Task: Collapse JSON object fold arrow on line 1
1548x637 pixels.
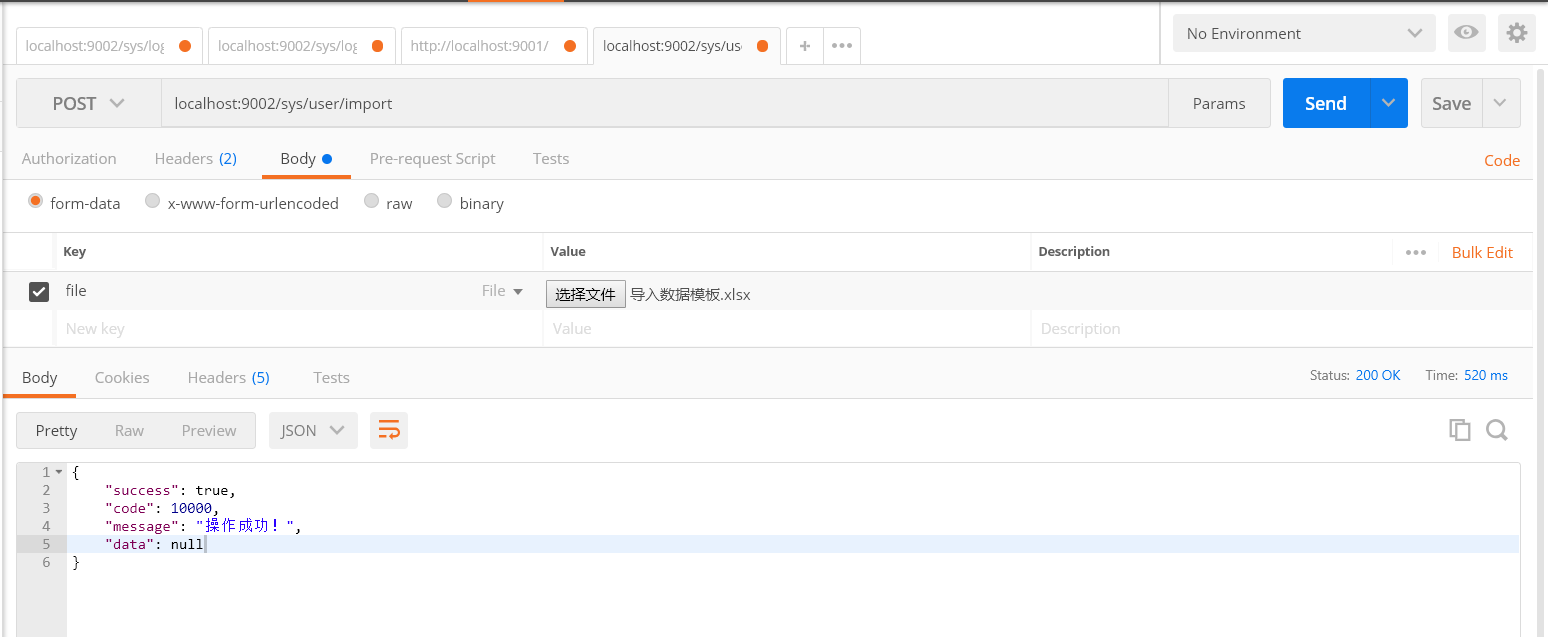Action: tap(59, 472)
